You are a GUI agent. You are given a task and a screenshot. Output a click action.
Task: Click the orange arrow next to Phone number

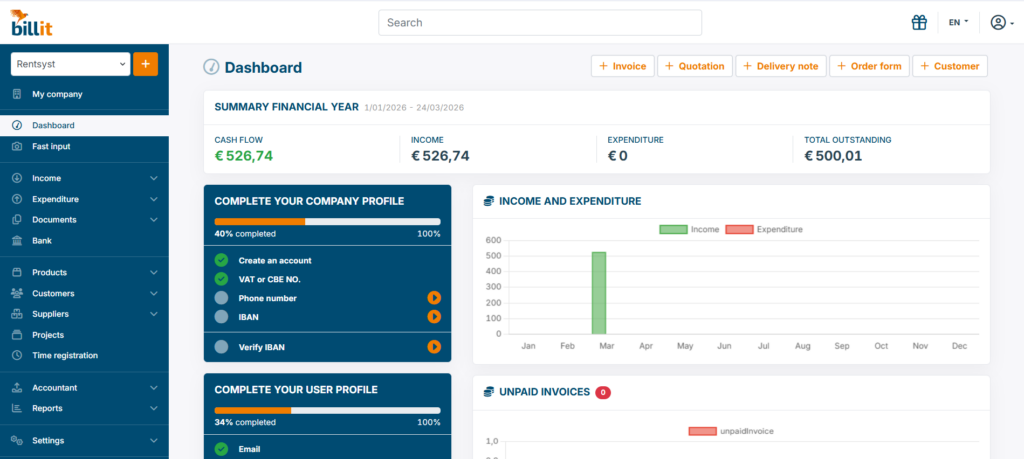tap(434, 298)
